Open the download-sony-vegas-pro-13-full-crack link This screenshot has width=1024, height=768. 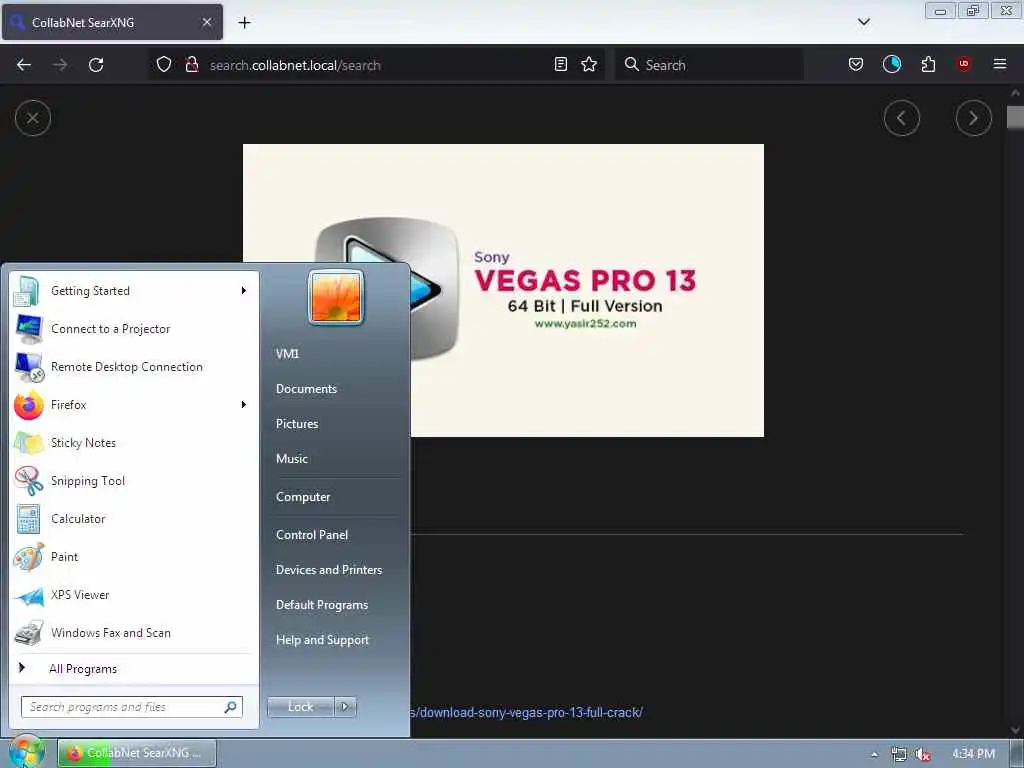pos(526,712)
